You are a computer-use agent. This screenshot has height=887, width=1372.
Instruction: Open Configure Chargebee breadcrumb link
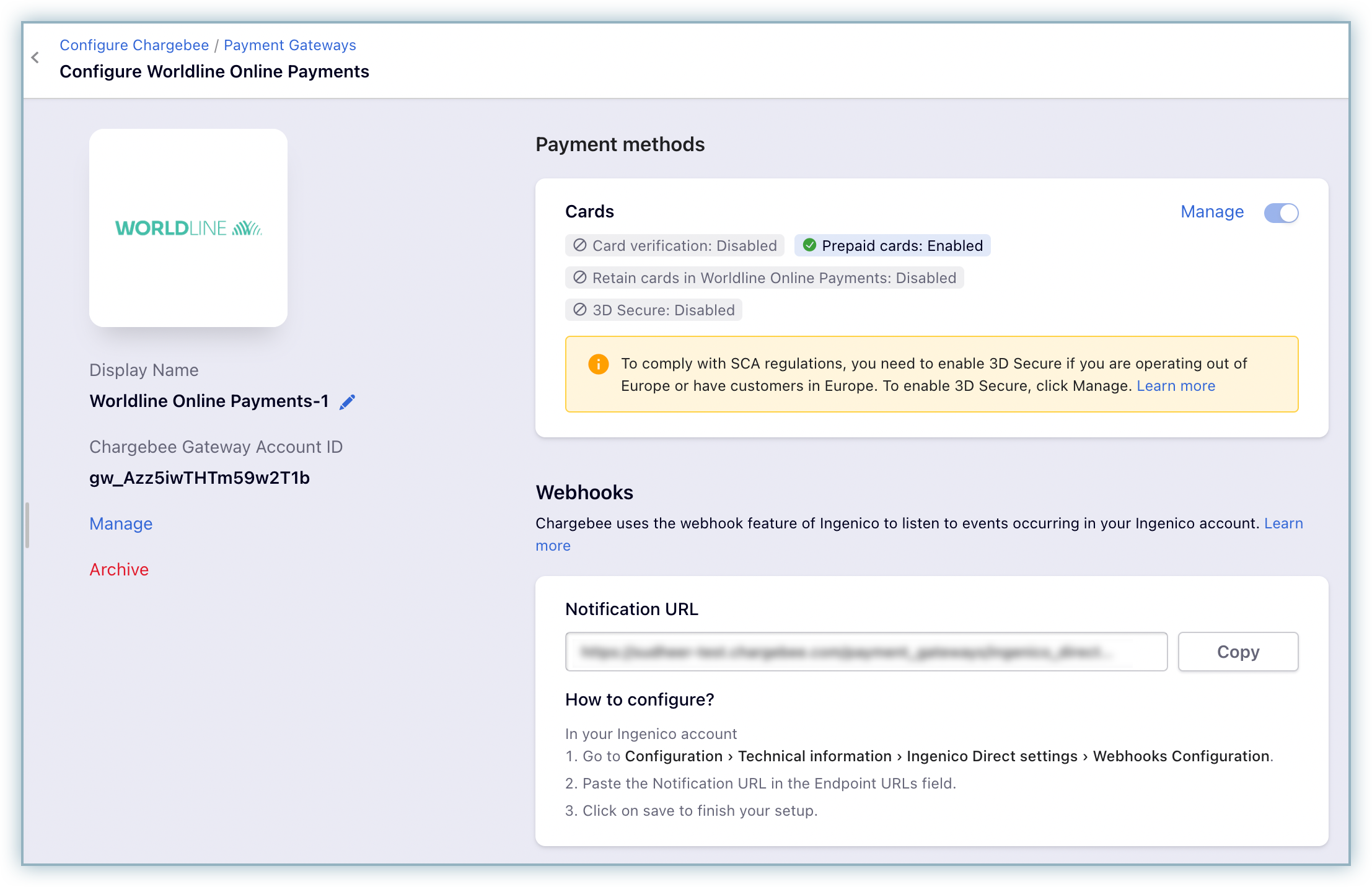134,45
